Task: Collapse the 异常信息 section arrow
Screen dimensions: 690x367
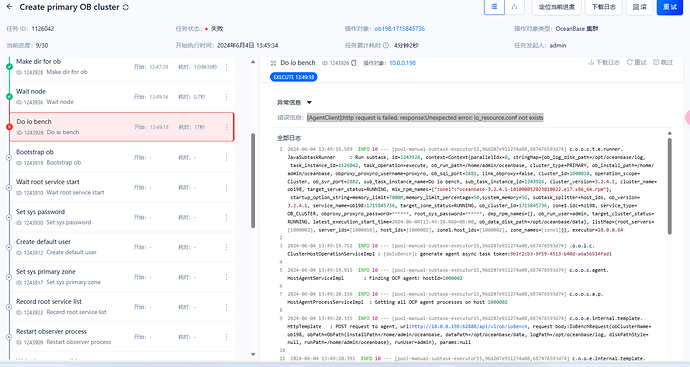Action: click(309, 103)
